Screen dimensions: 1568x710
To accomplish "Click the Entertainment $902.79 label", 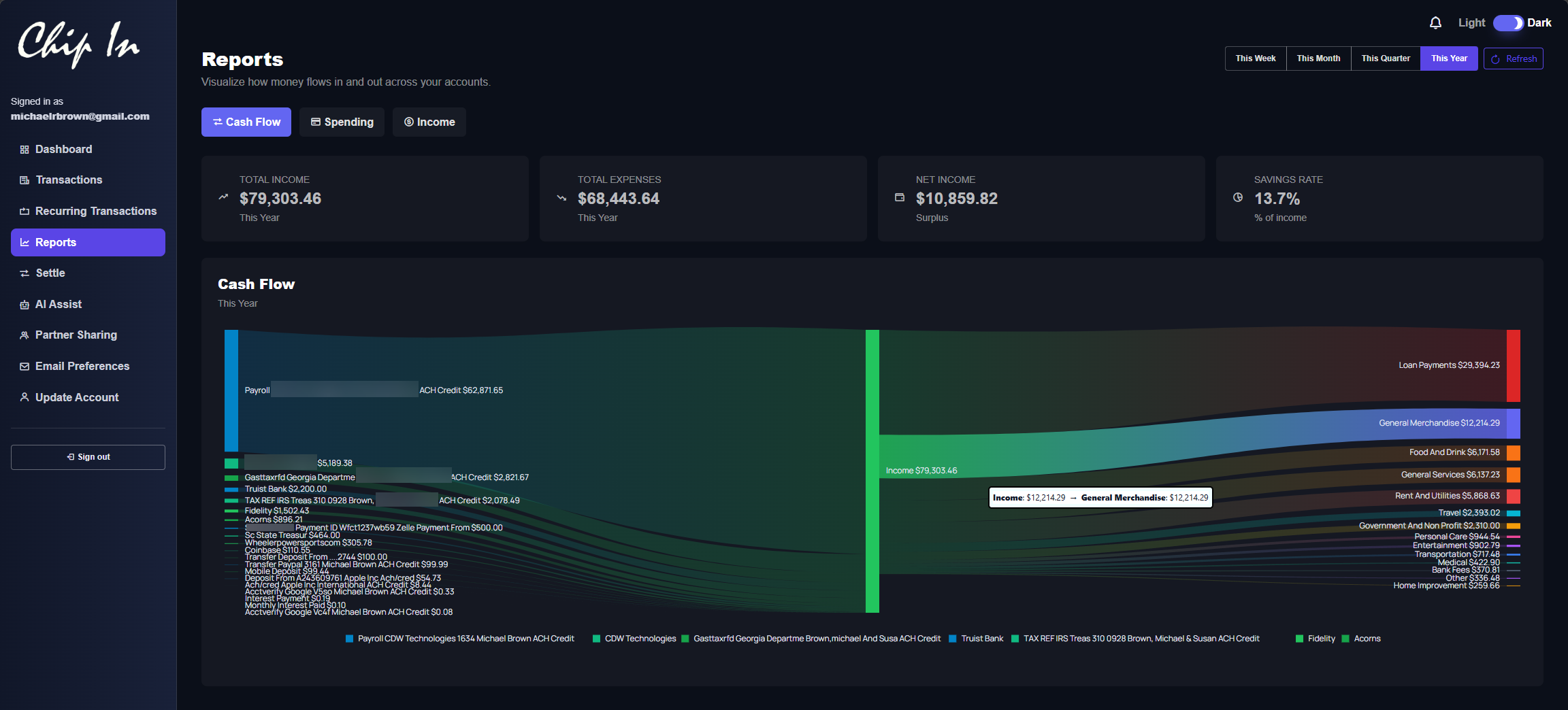I will tap(1456, 545).
